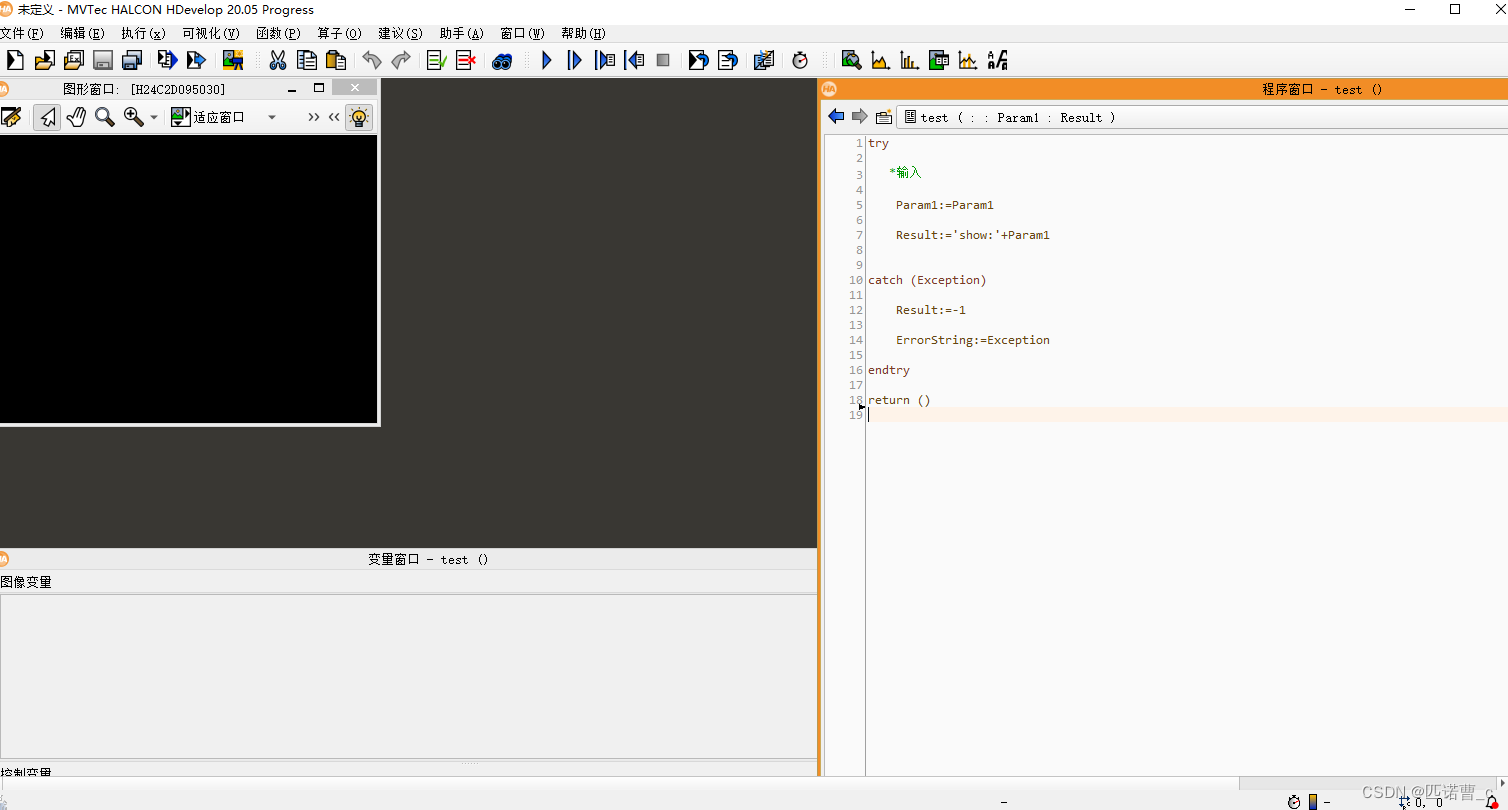
Task: Go back with blue arrow in program window
Action: click(836, 117)
